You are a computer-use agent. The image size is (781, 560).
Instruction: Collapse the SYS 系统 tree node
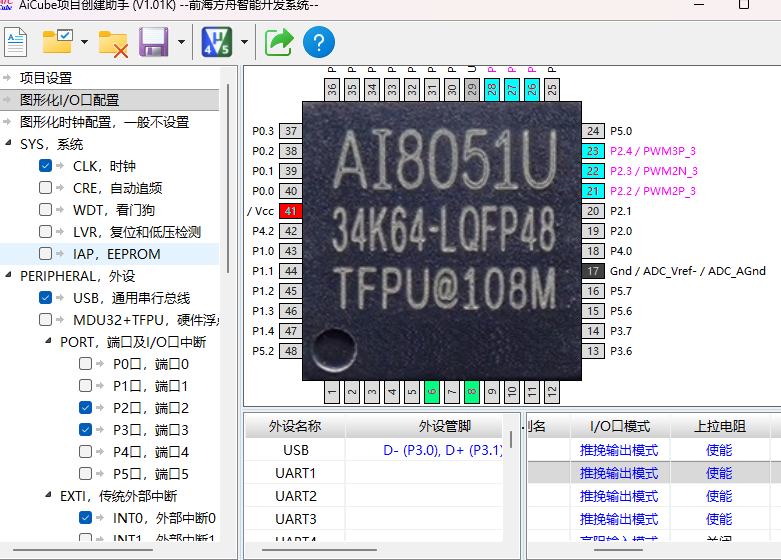[x=8, y=143]
